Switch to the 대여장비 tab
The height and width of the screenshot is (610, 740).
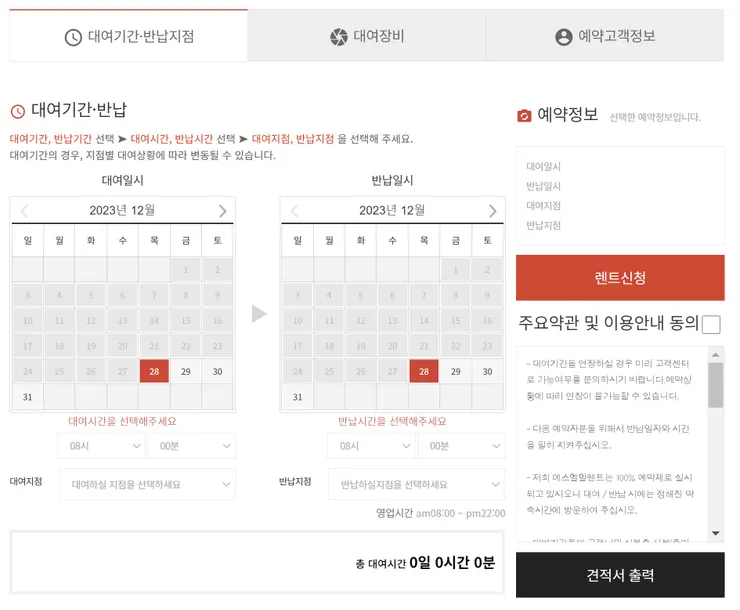coord(367,37)
